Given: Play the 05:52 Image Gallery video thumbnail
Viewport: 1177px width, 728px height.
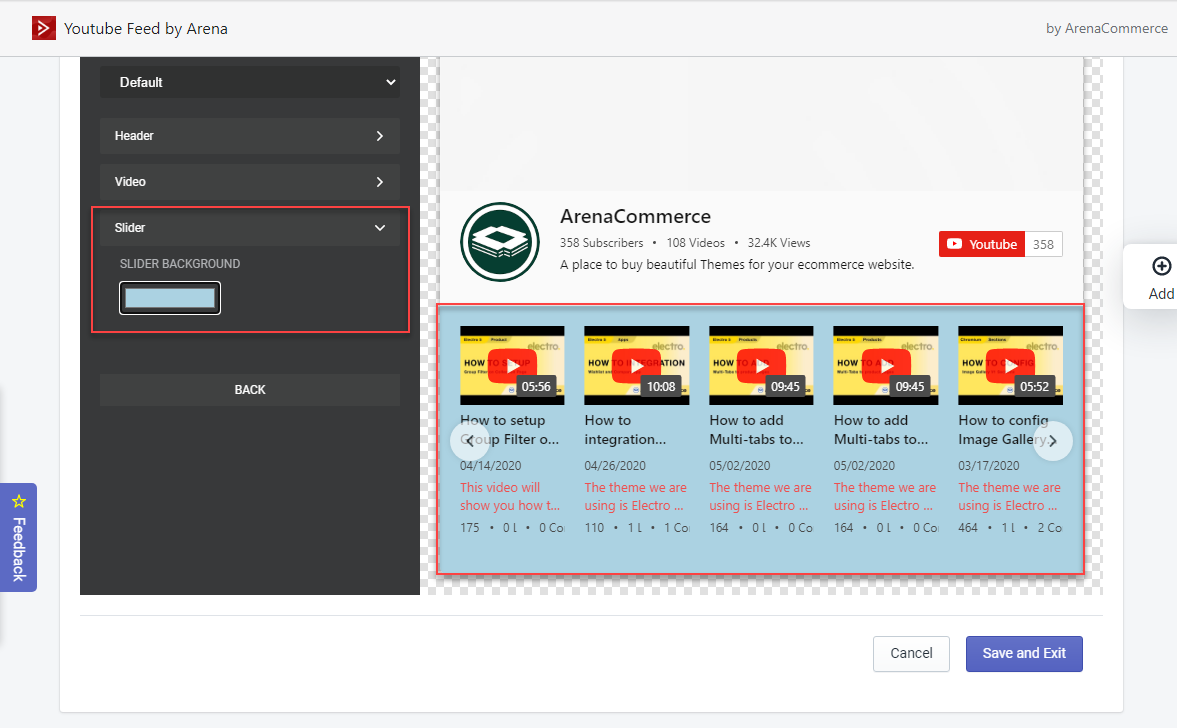Looking at the screenshot, I should pyautogui.click(x=1010, y=366).
